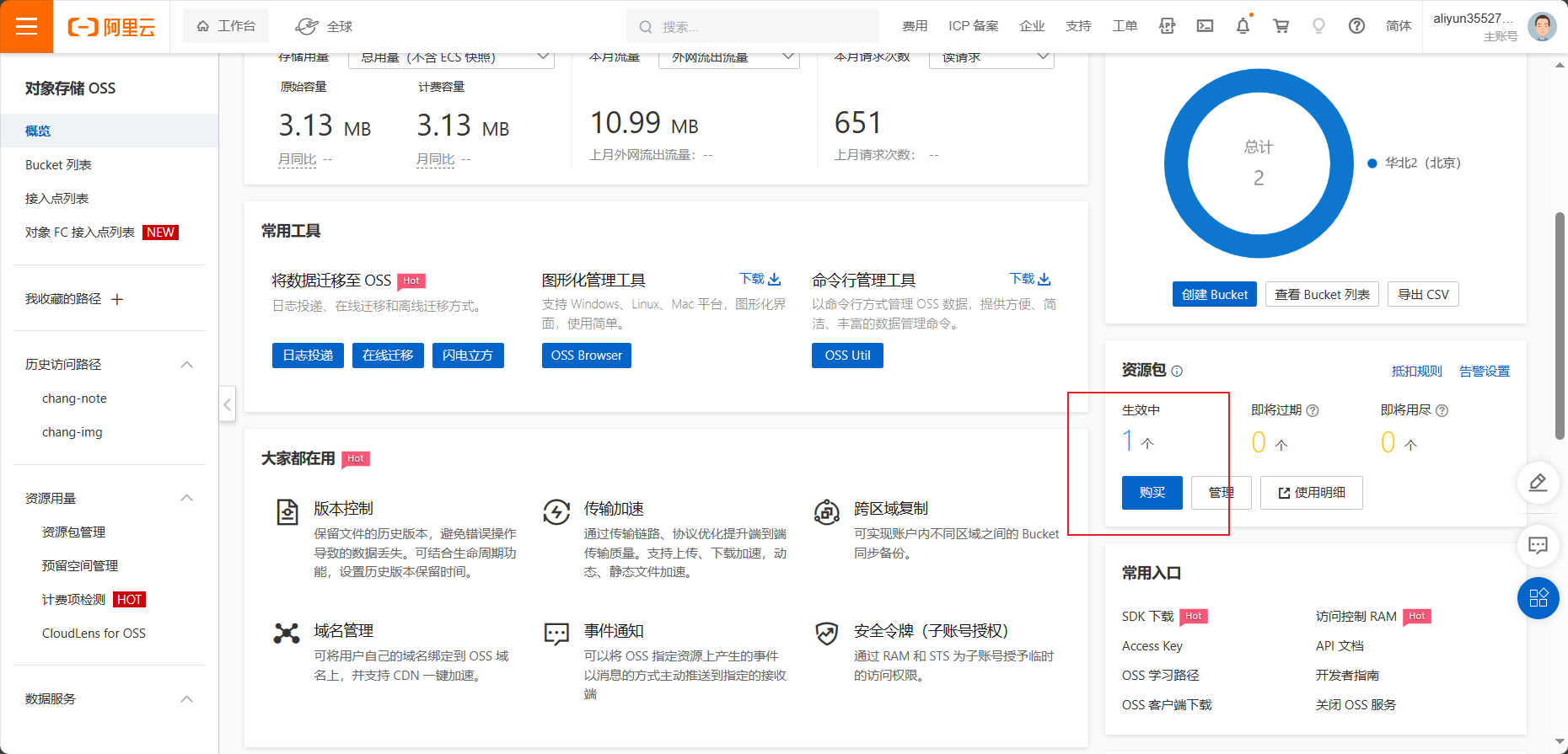Click the 导出 CSV button
This screenshot has width=1568, height=754.
pos(1423,294)
